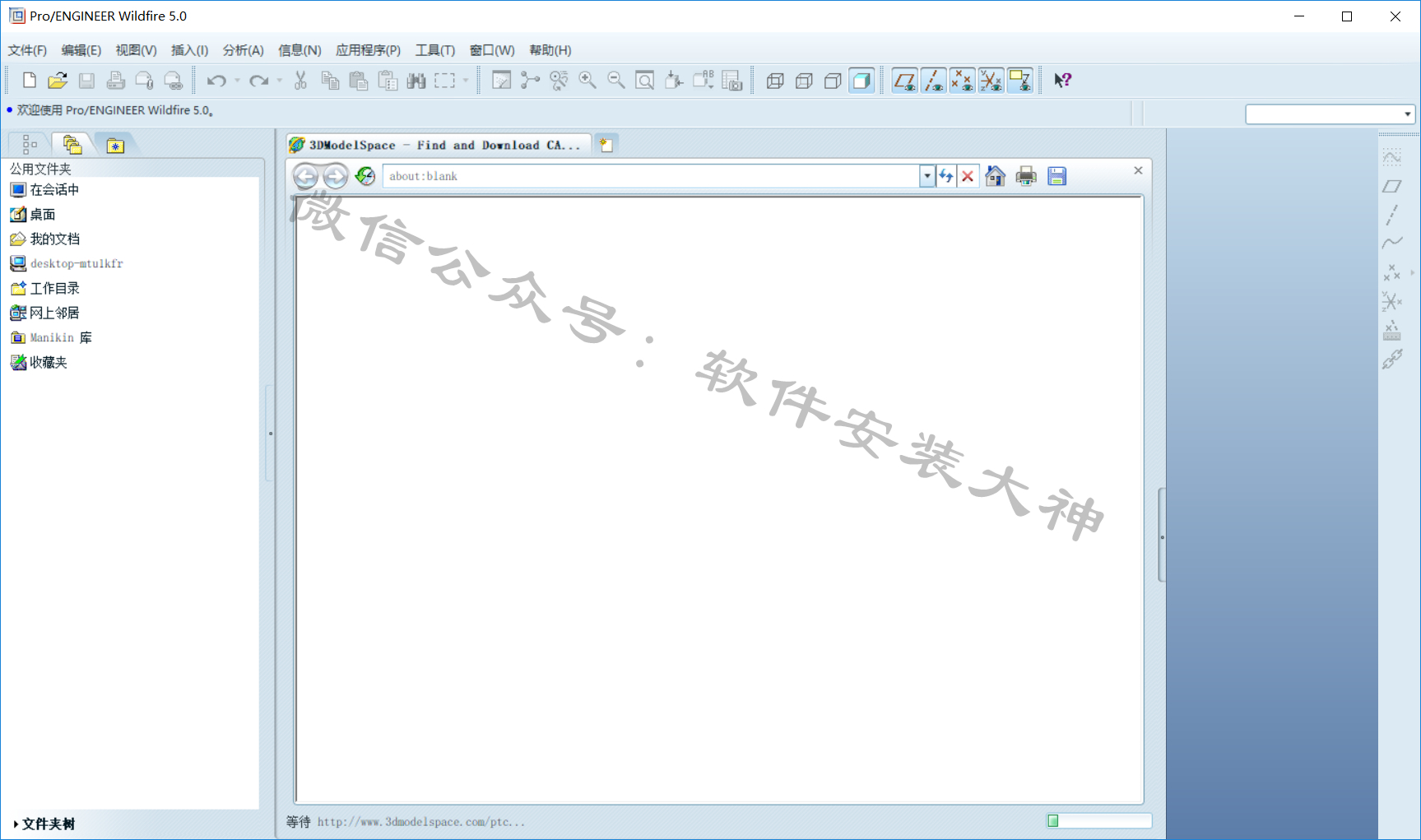Click the Zoom Out magnifier icon
The image size is (1421, 840).
click(616, 80)
